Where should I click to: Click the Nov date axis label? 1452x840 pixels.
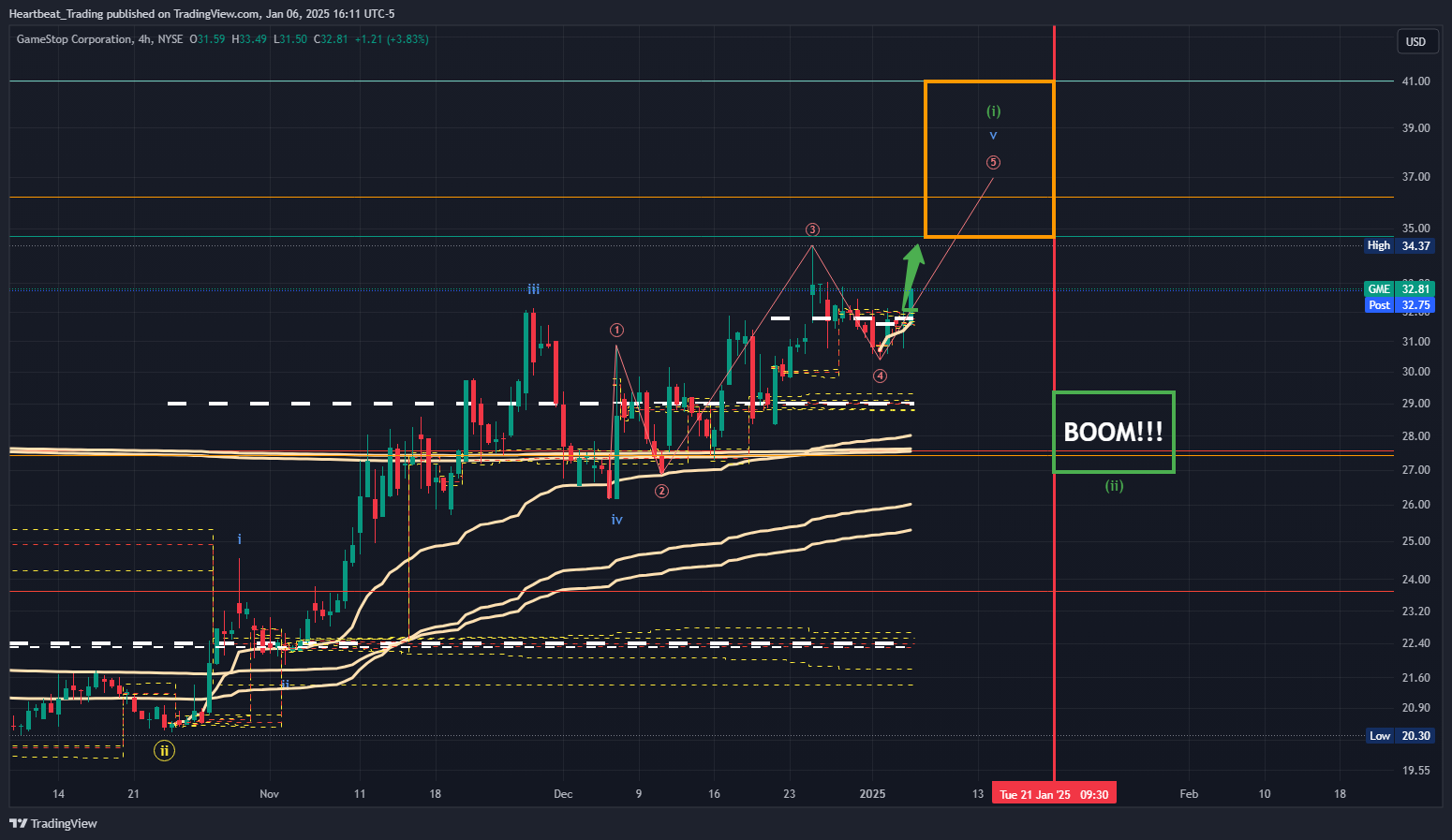(x=270, y=794)
